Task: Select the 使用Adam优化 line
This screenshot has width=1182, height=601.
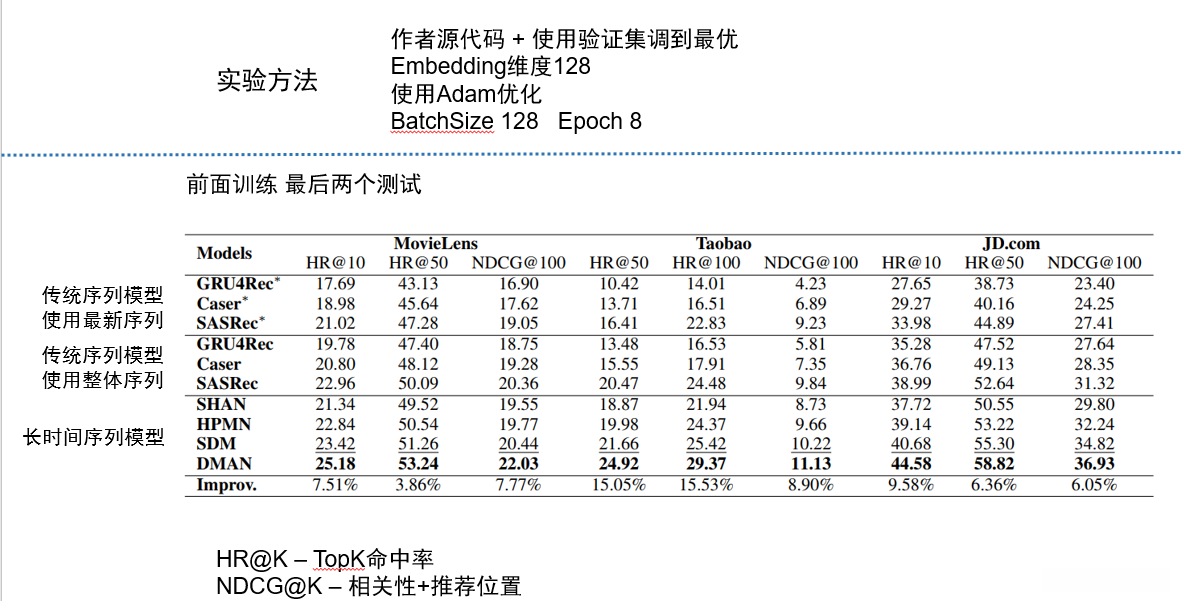Action: 466,94
